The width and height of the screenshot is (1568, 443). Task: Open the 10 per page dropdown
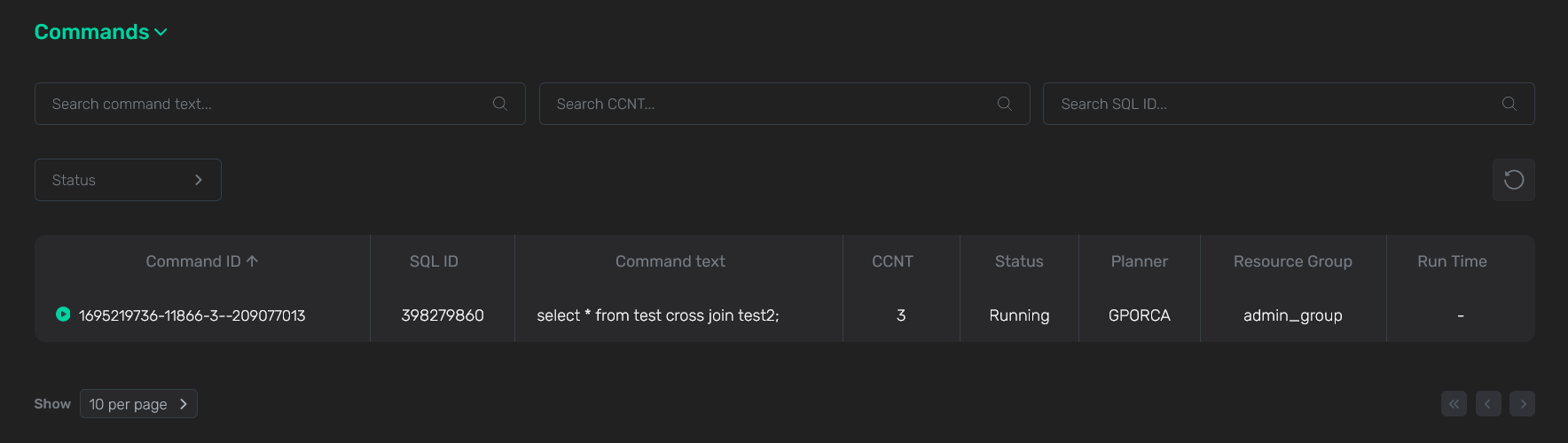[x=138, y=404]
